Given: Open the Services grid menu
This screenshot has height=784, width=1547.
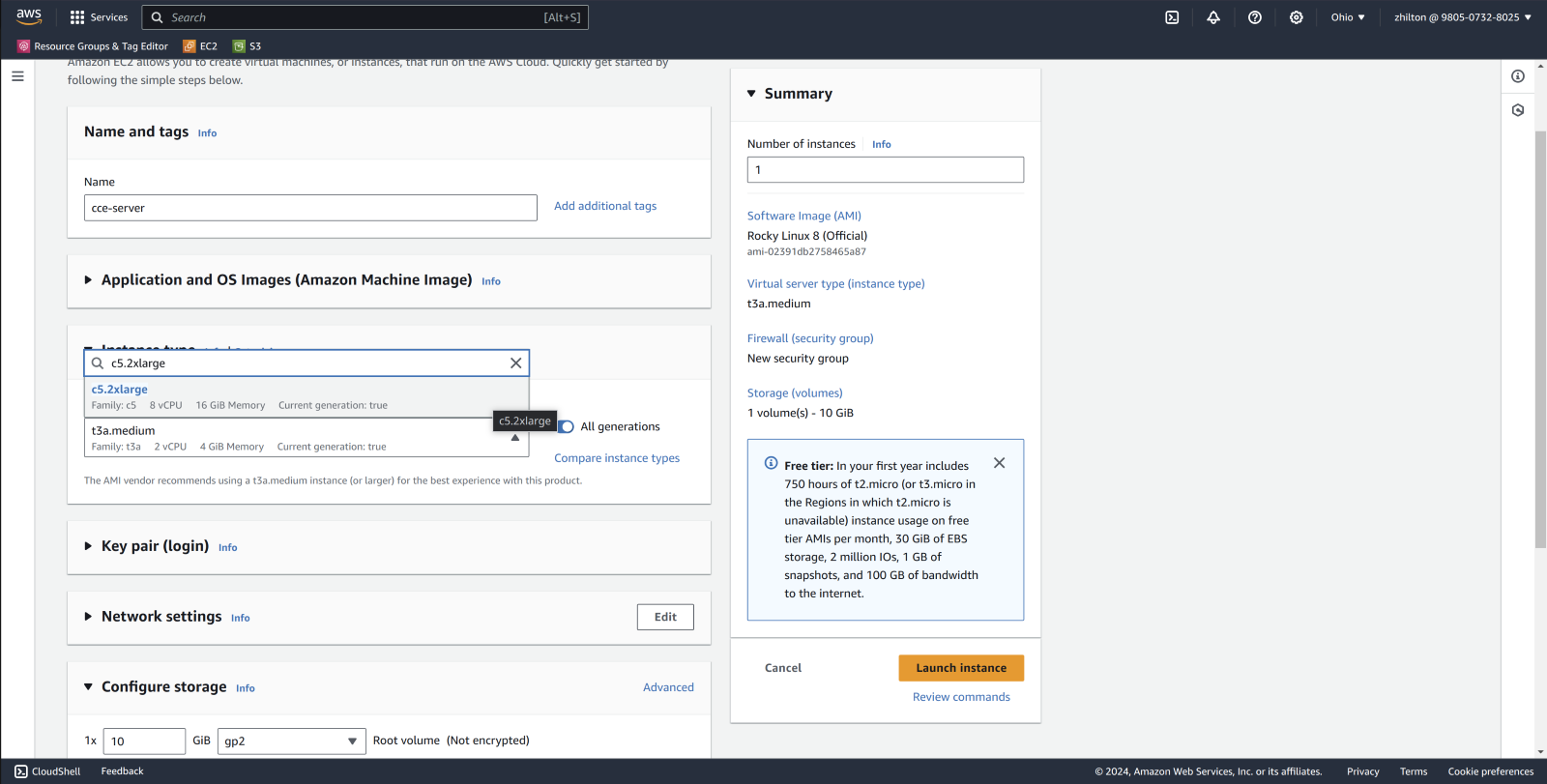Looking at the screenshot, I should point(99,17).
